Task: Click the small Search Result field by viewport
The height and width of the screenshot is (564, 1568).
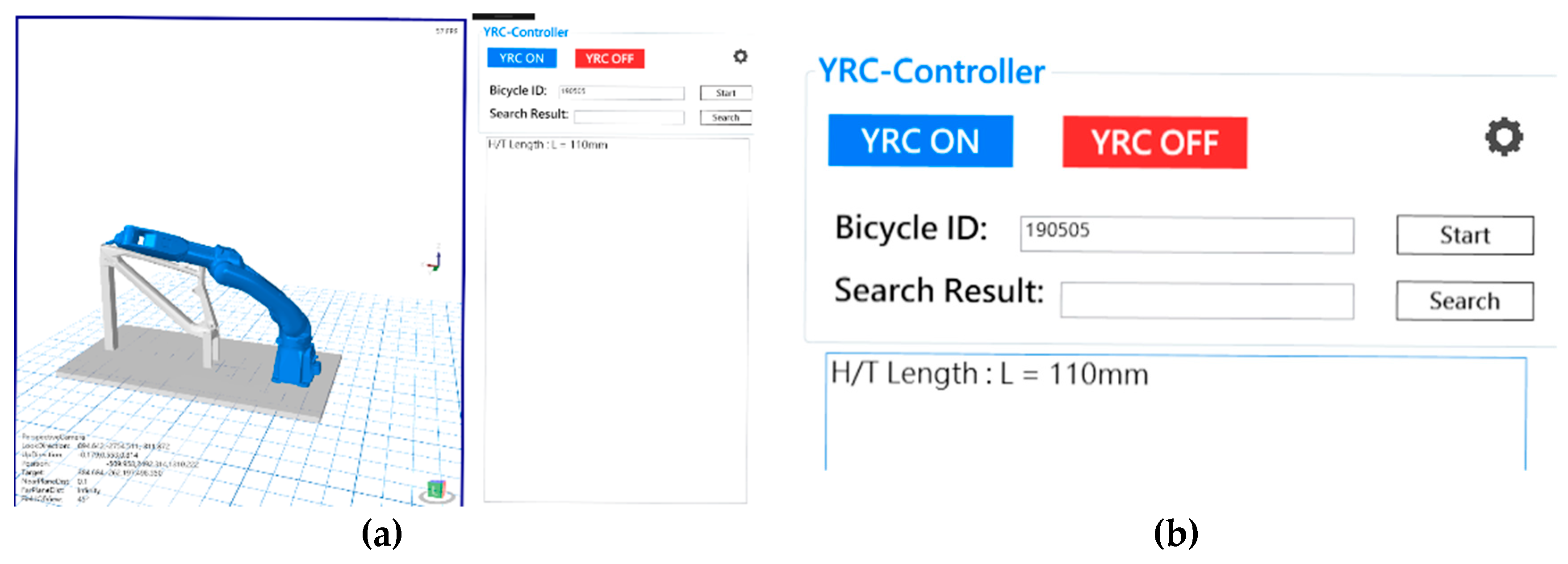Action: point(628,117)
